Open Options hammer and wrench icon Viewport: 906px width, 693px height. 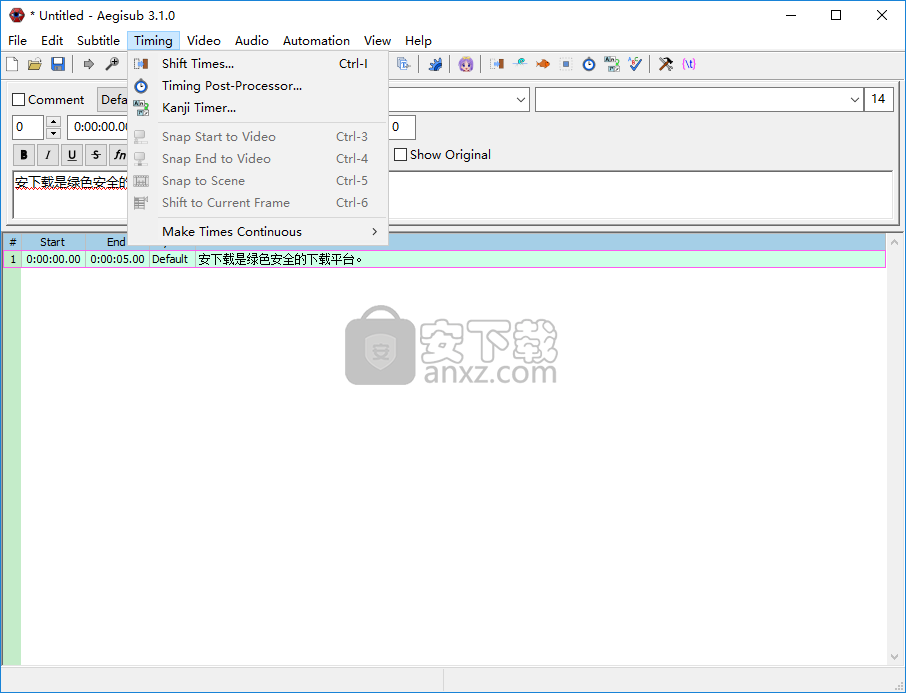666,64
